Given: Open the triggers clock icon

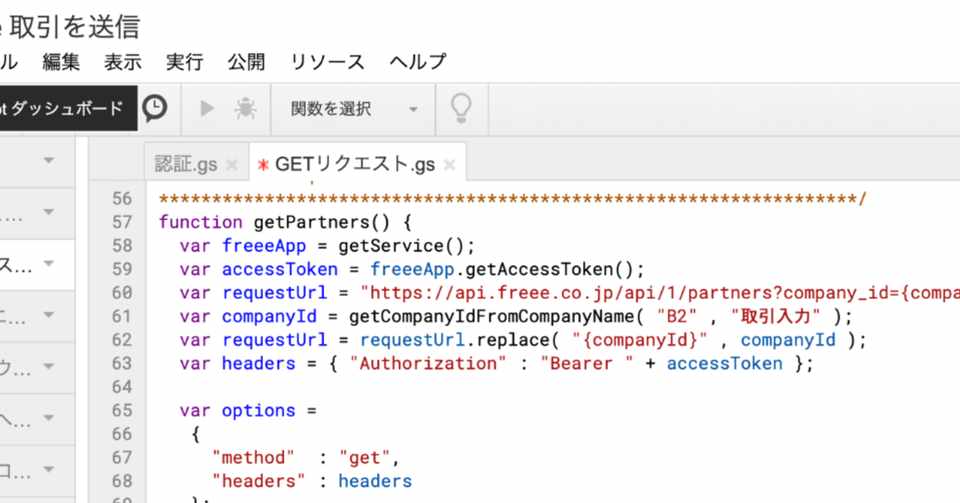Looking at the screenshot, I should (x=154, y=109).
